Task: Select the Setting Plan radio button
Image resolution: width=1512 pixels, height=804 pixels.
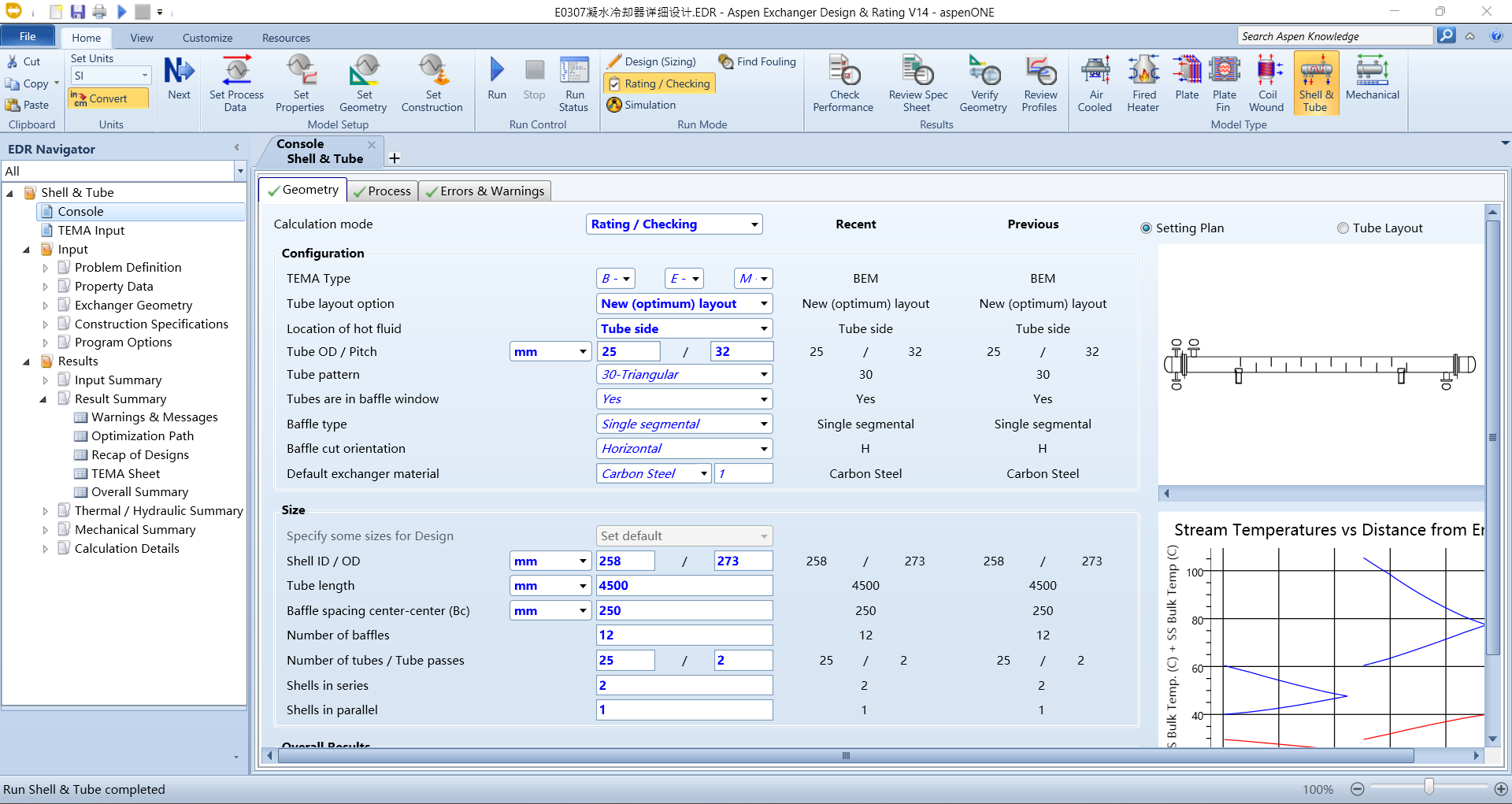Action: 1146,228
